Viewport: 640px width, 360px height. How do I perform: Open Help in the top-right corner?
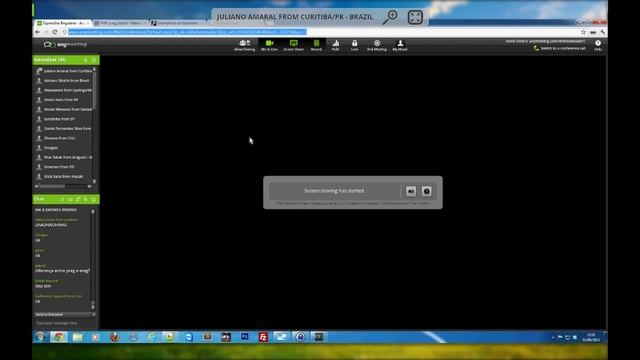click(598, 45)
